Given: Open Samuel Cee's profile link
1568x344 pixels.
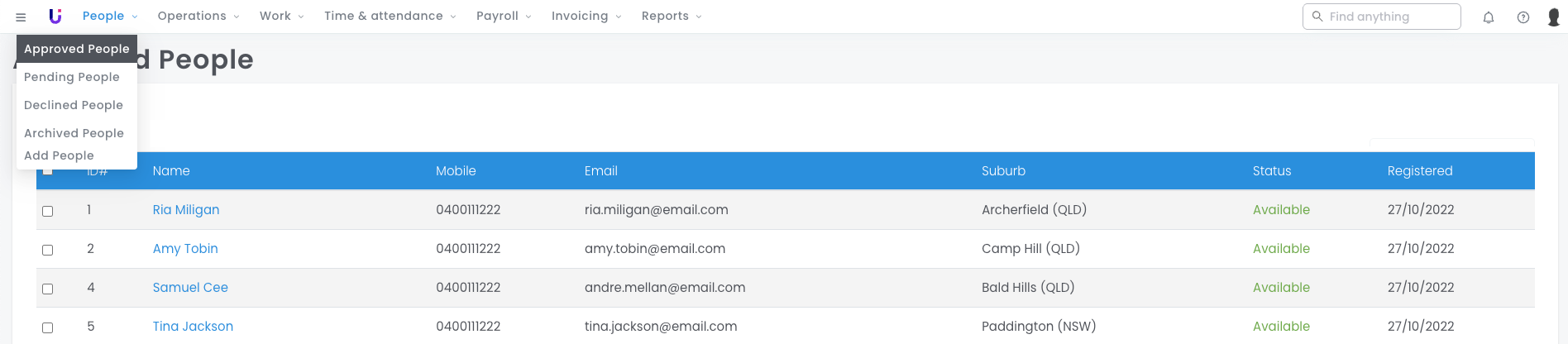Looking at the screenshot, I should coord(190,288).
